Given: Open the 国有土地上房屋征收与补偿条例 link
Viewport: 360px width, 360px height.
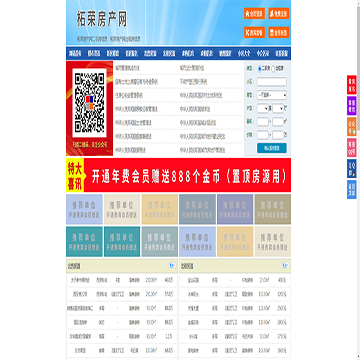Looking at the screenshot, I should [x=136, y=82].
